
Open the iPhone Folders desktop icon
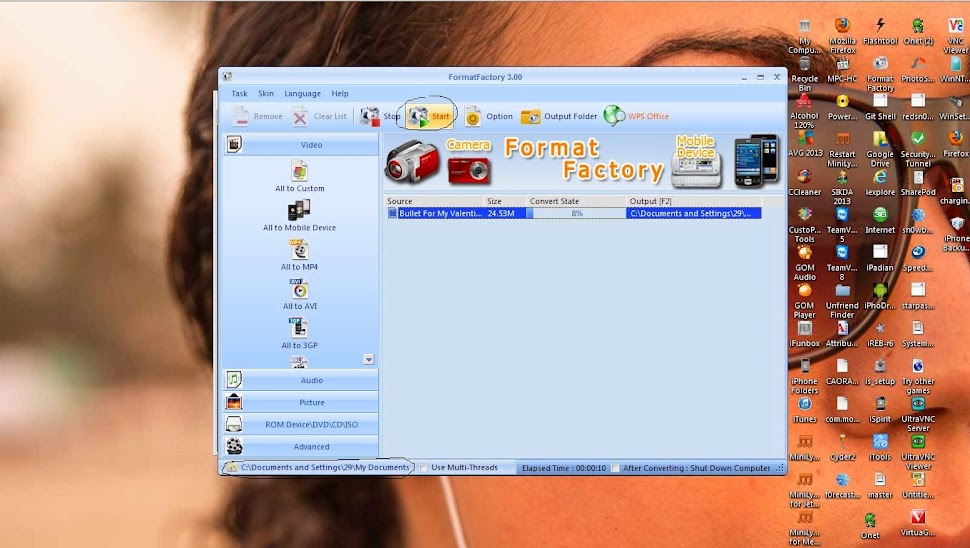pyautogui.click(x=804, y=377)
